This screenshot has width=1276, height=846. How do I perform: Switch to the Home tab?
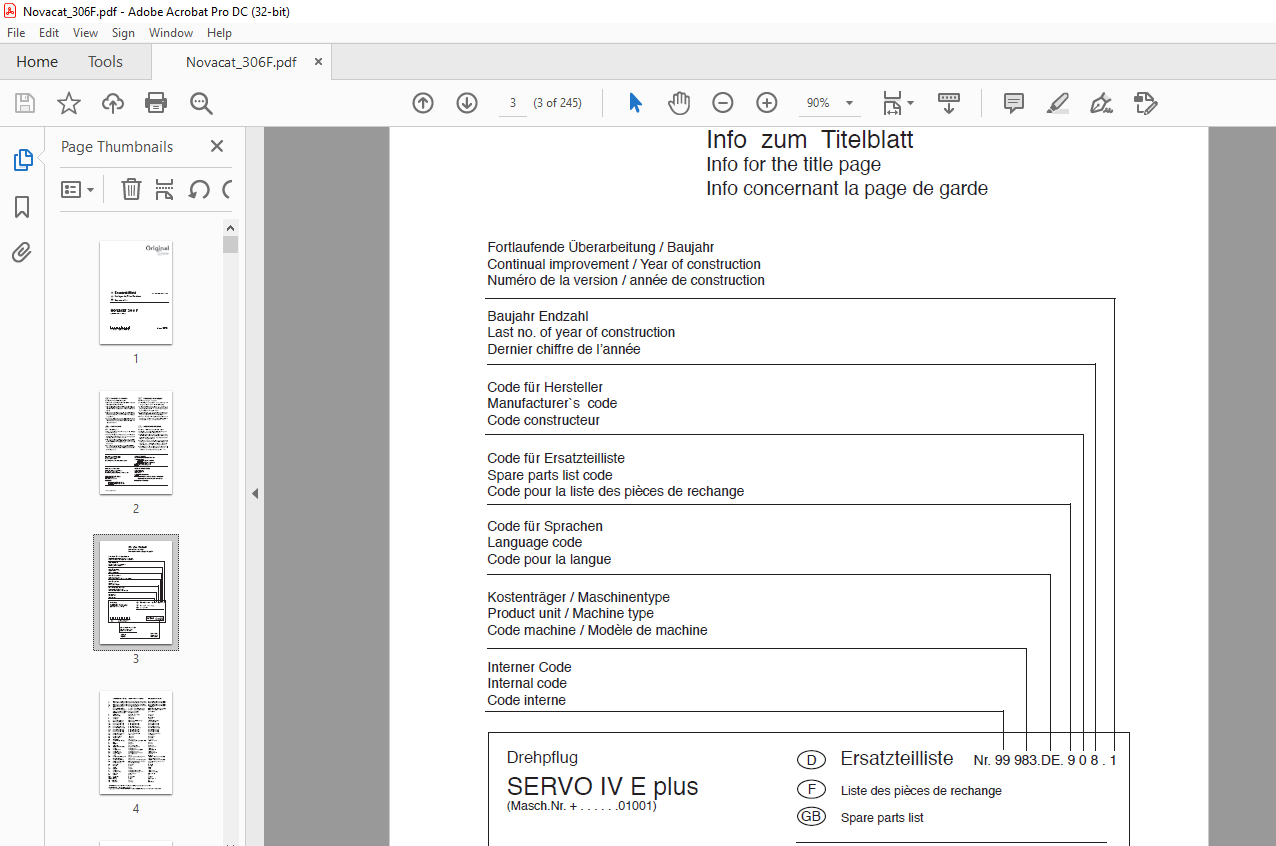point(37,62)
